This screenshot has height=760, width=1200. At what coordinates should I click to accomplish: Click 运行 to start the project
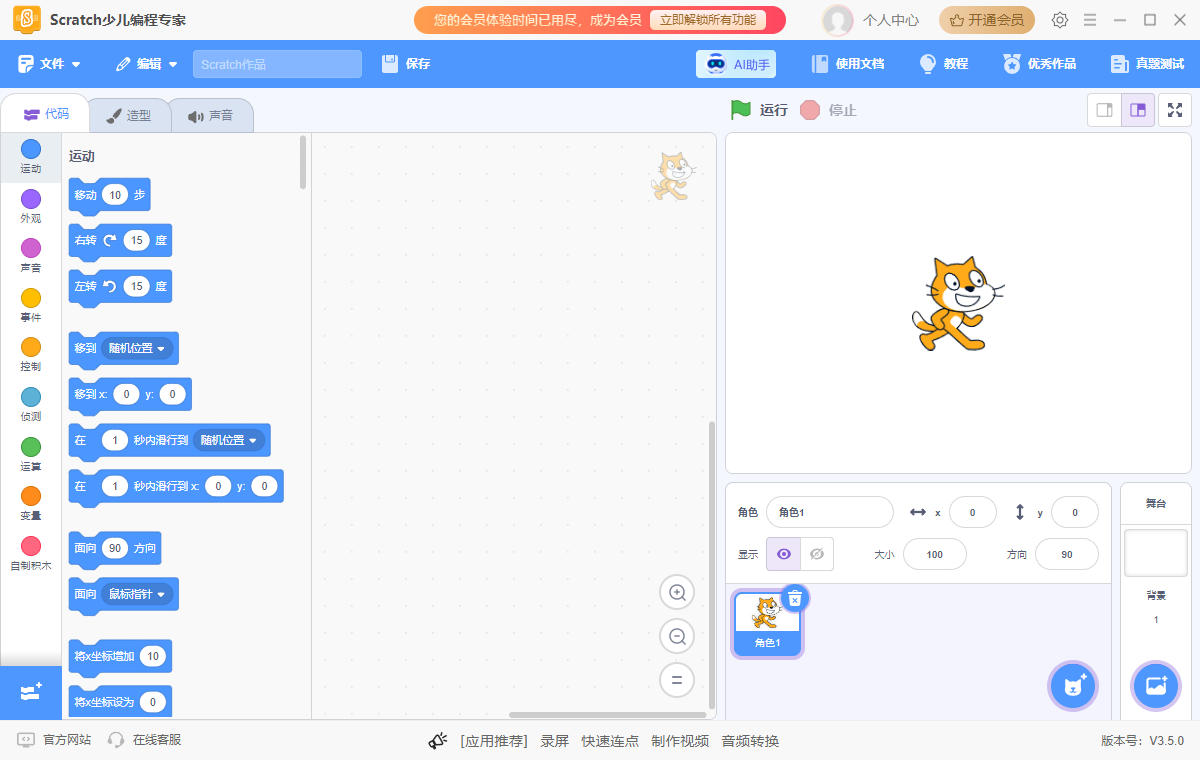[x=759, y=110]
